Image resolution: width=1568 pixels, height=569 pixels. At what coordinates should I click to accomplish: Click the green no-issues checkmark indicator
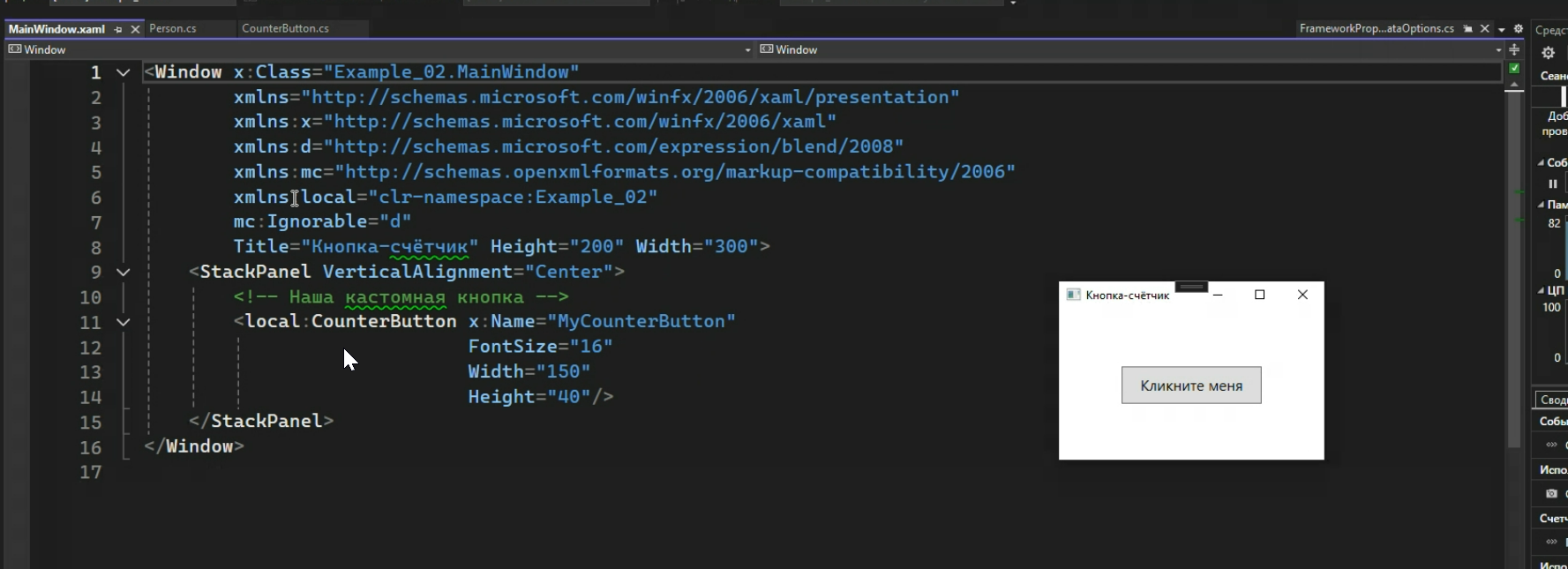[1515, 68]
